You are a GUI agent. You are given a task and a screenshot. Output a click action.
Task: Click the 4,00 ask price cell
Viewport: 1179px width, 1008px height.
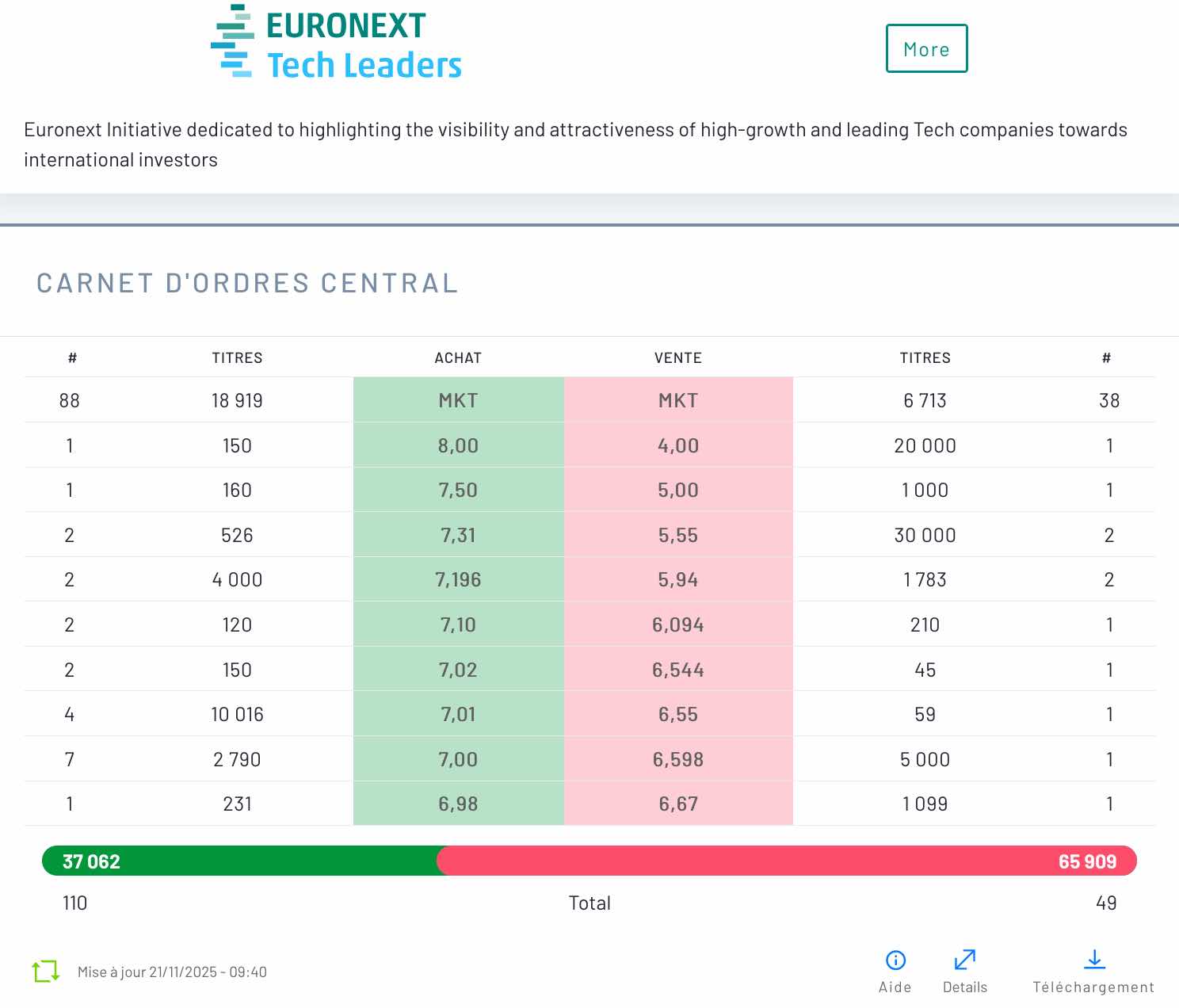click(678, 445)
